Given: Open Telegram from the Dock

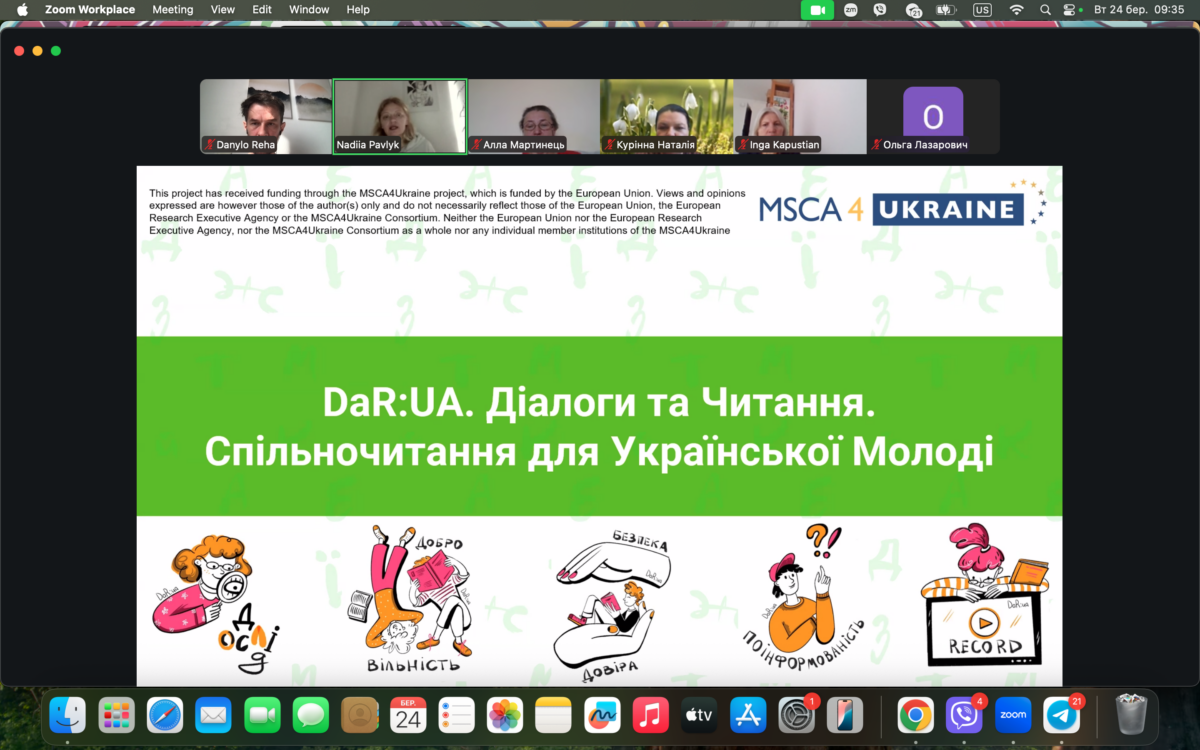Looking at the screenshot, I should click(1062, 715).
